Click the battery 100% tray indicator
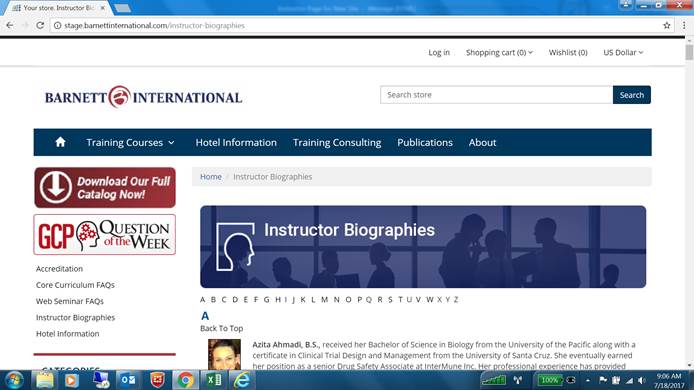The width and height of the screenshot is (694, 390). point(550,380)
